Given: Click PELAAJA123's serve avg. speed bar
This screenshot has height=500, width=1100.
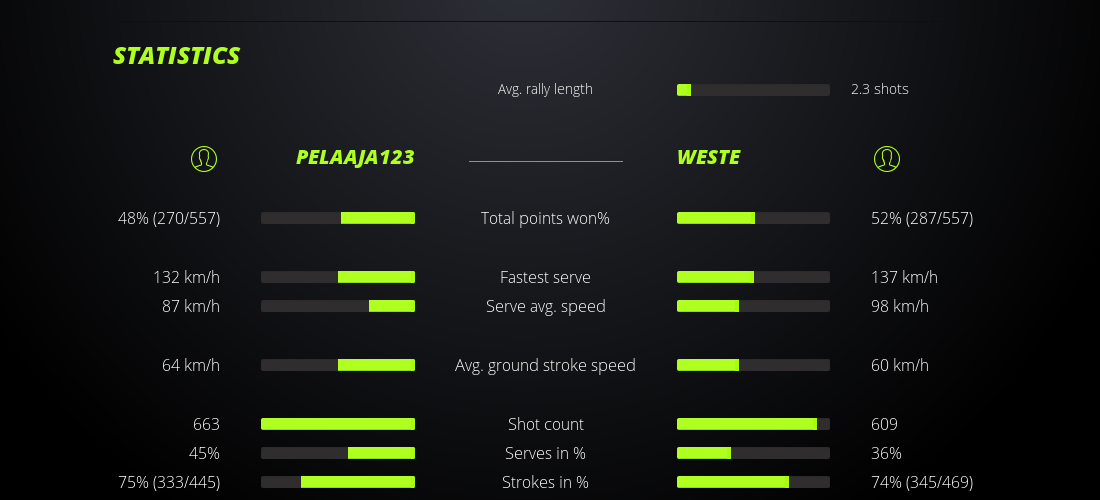Looking at the screenshot, I should pos(338,306).
